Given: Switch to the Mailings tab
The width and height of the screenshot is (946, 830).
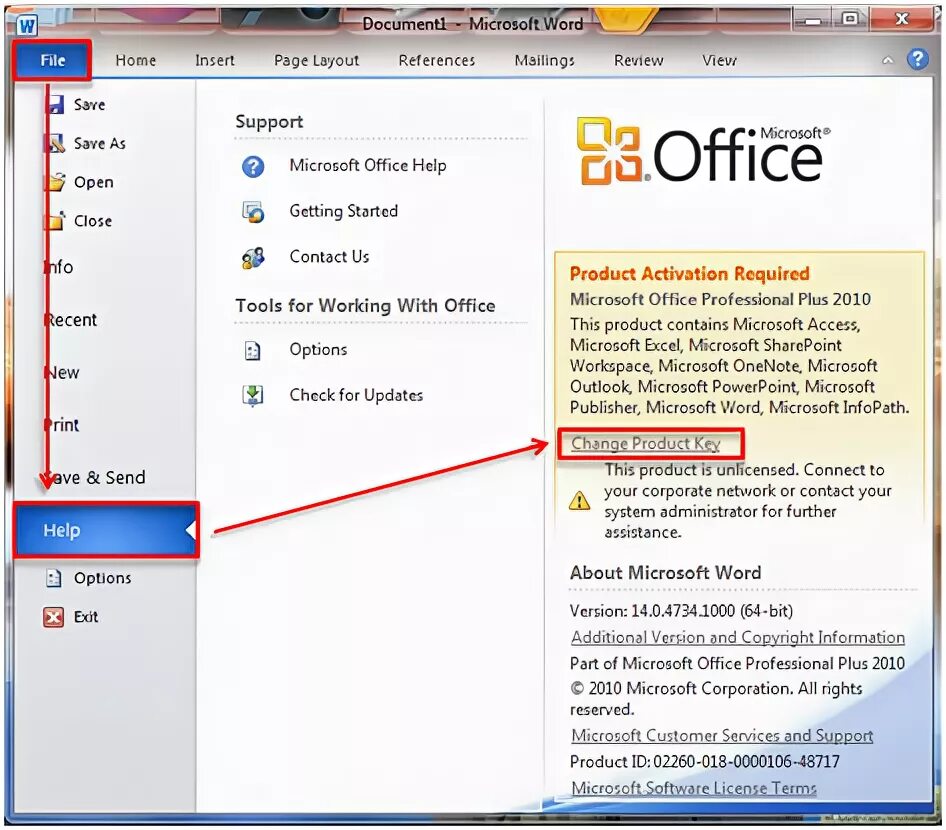Looking at the screenshot, I should [x=544, y=60].
